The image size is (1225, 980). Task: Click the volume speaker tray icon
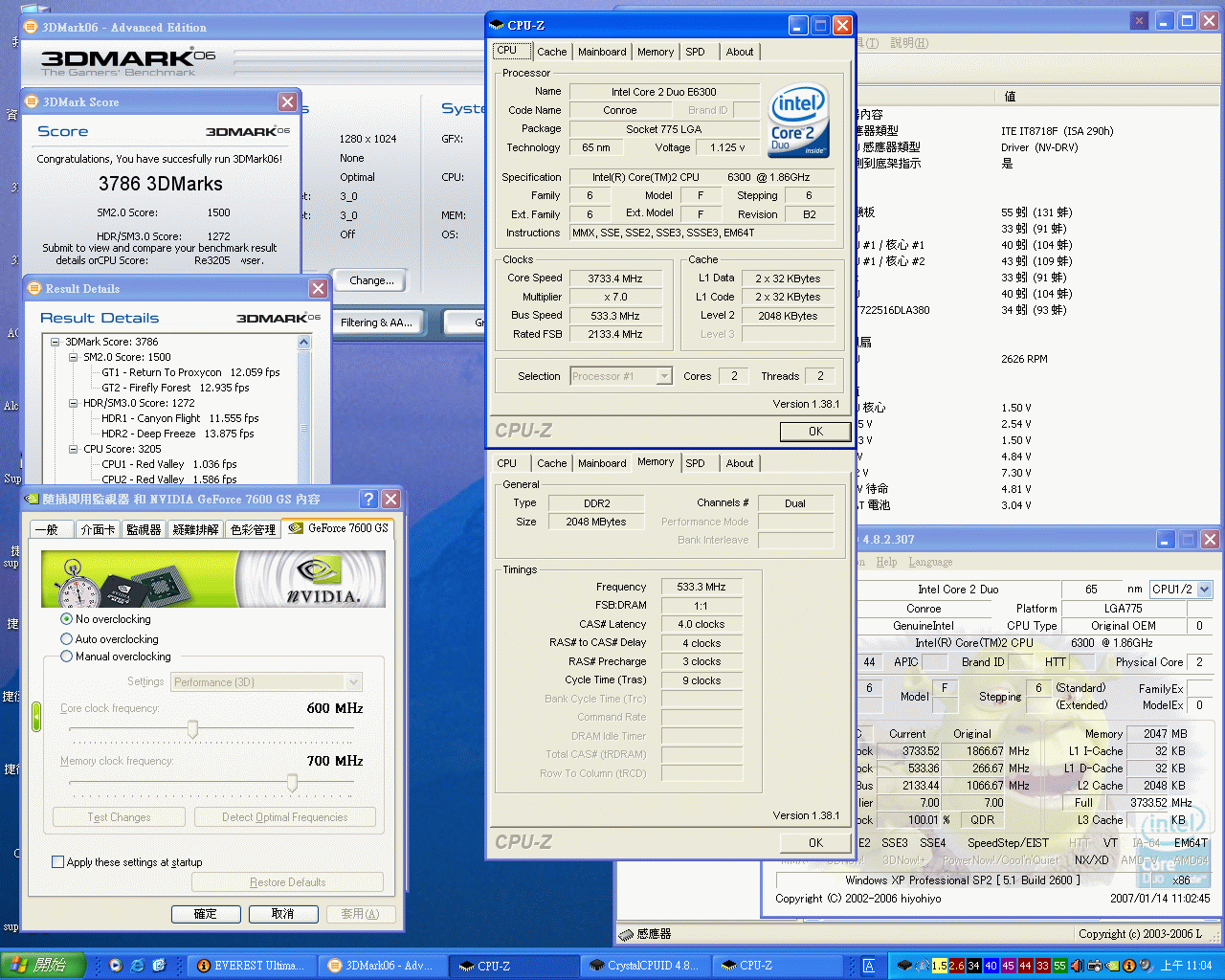[x=1077, y=966]
